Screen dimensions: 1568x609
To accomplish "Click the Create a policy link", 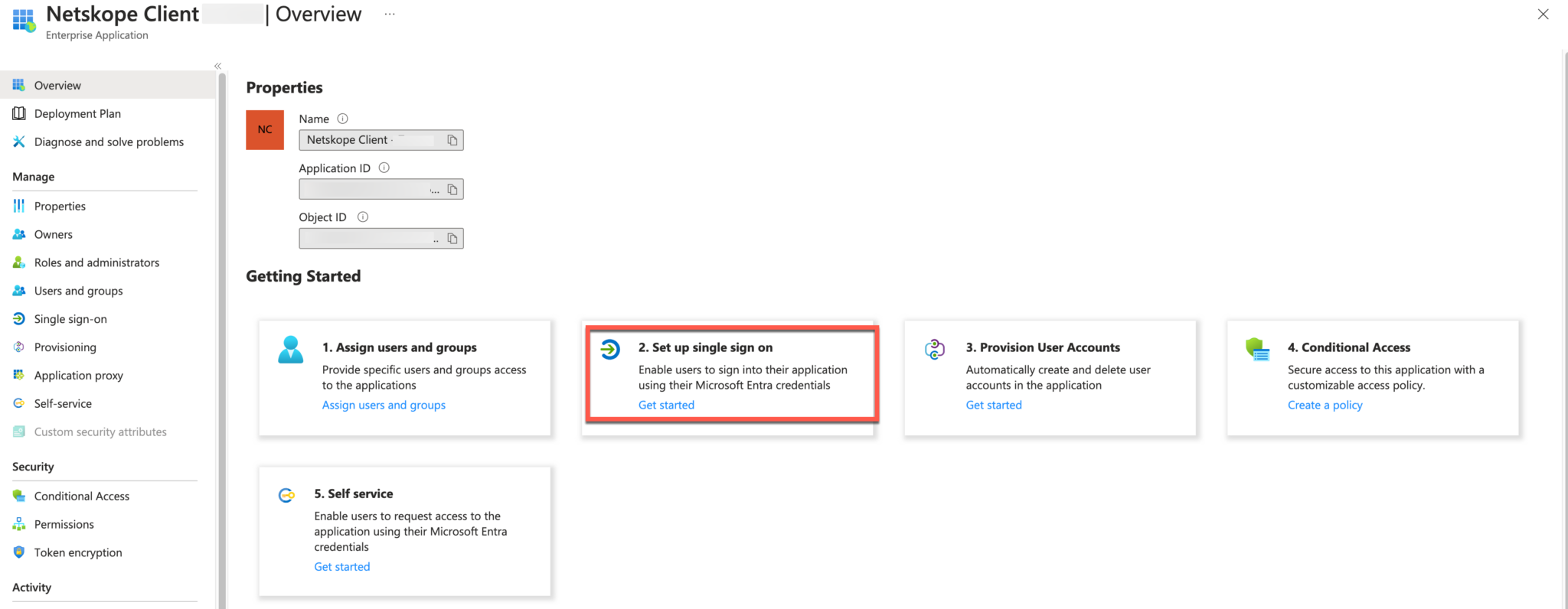I will (1325, 405).
